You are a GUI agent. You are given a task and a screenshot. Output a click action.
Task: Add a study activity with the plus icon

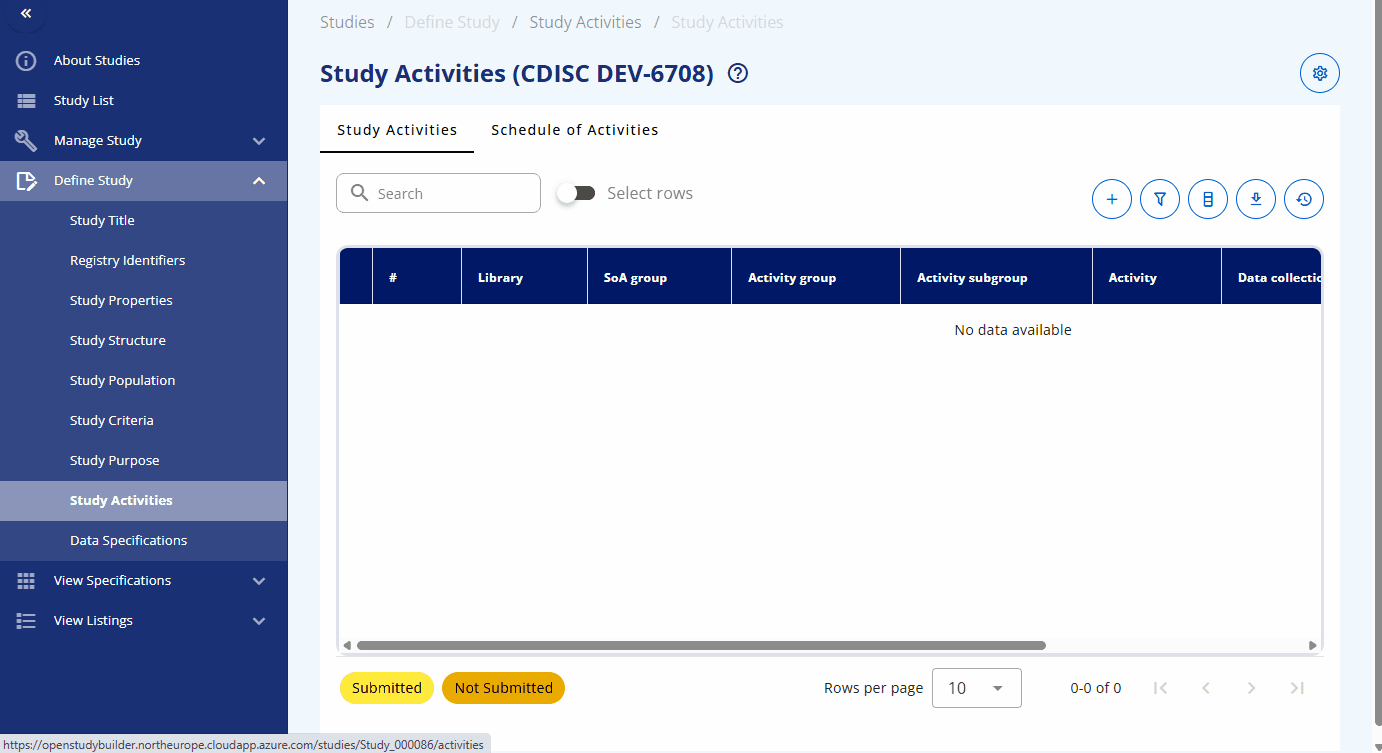tap(1112, 199)
